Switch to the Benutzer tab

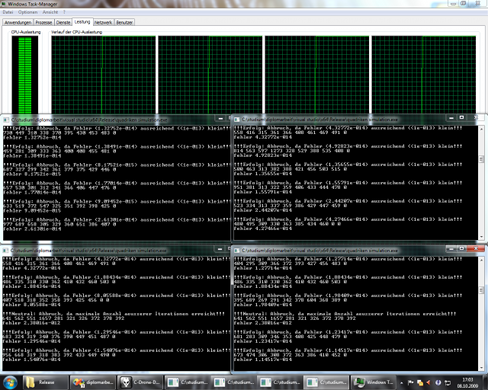coord(124,22)
